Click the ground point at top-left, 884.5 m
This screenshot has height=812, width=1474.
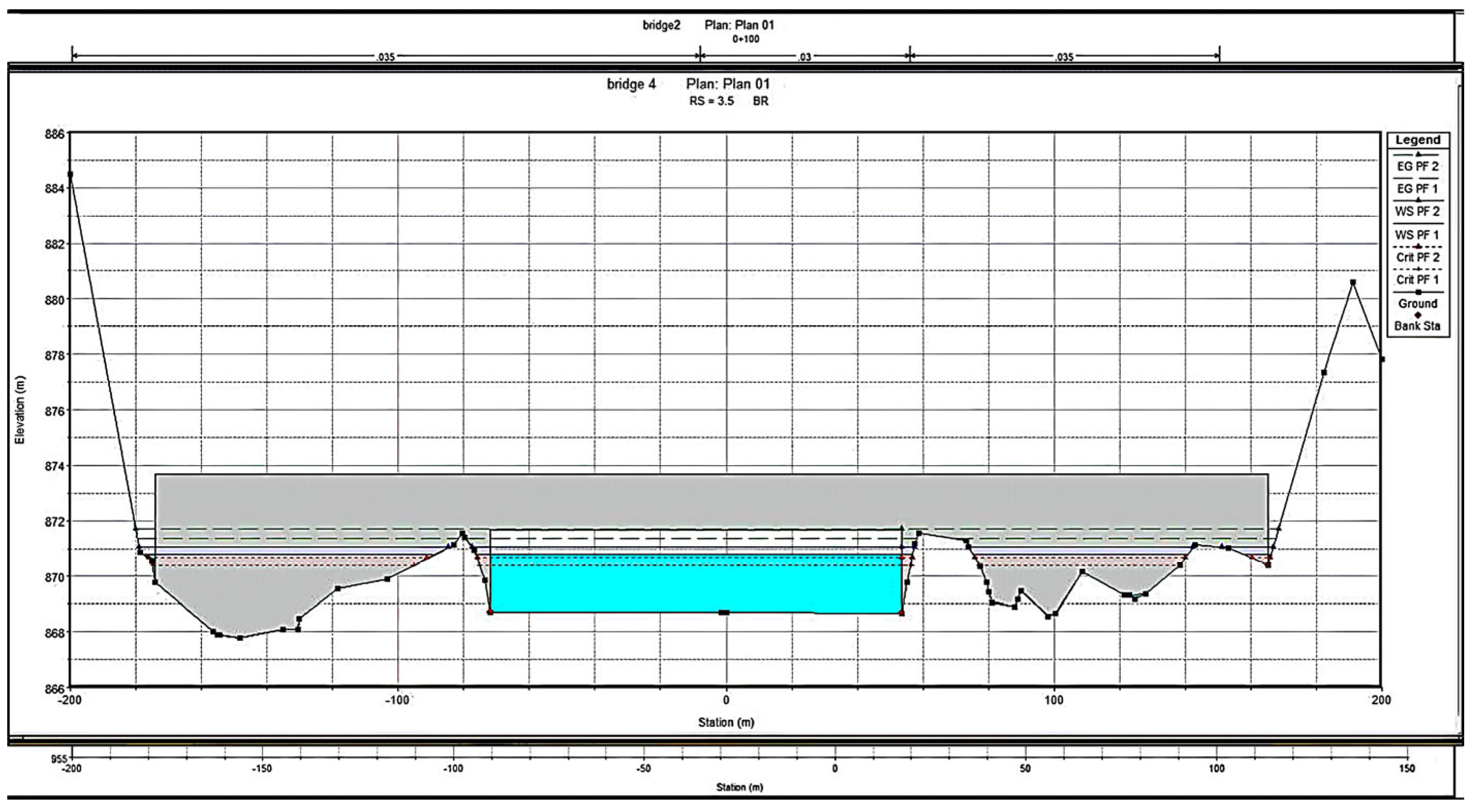tap(70, 174)
